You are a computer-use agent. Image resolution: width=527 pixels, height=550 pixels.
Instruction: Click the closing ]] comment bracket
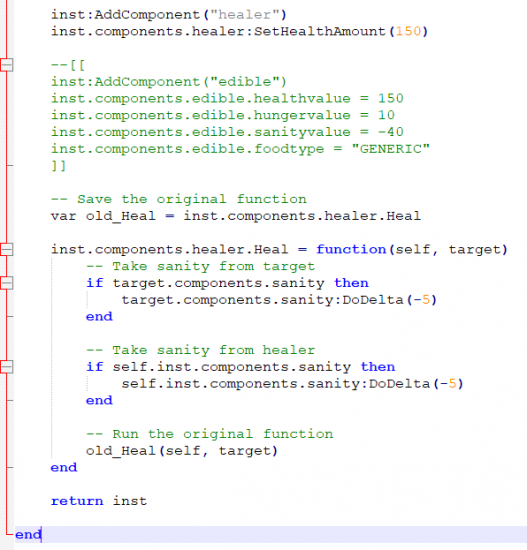coord(58,166)
